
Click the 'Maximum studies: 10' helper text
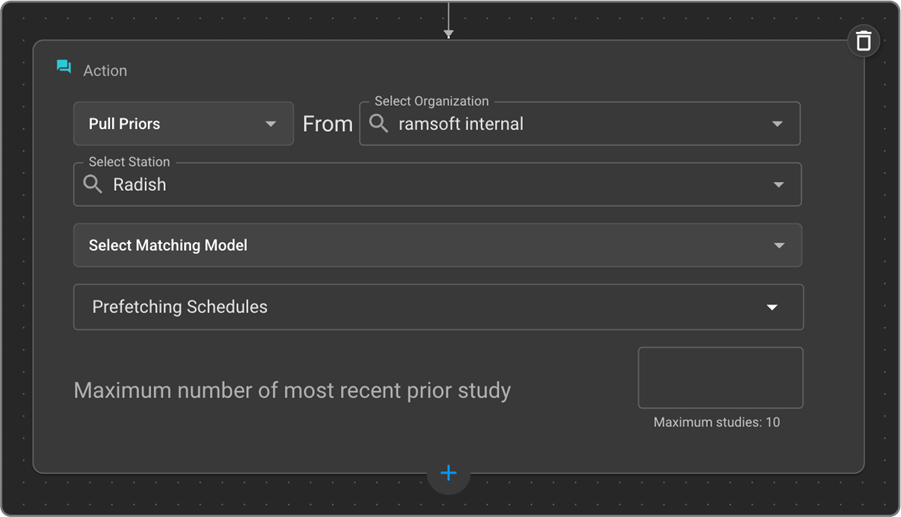click(x=716, y=422)
